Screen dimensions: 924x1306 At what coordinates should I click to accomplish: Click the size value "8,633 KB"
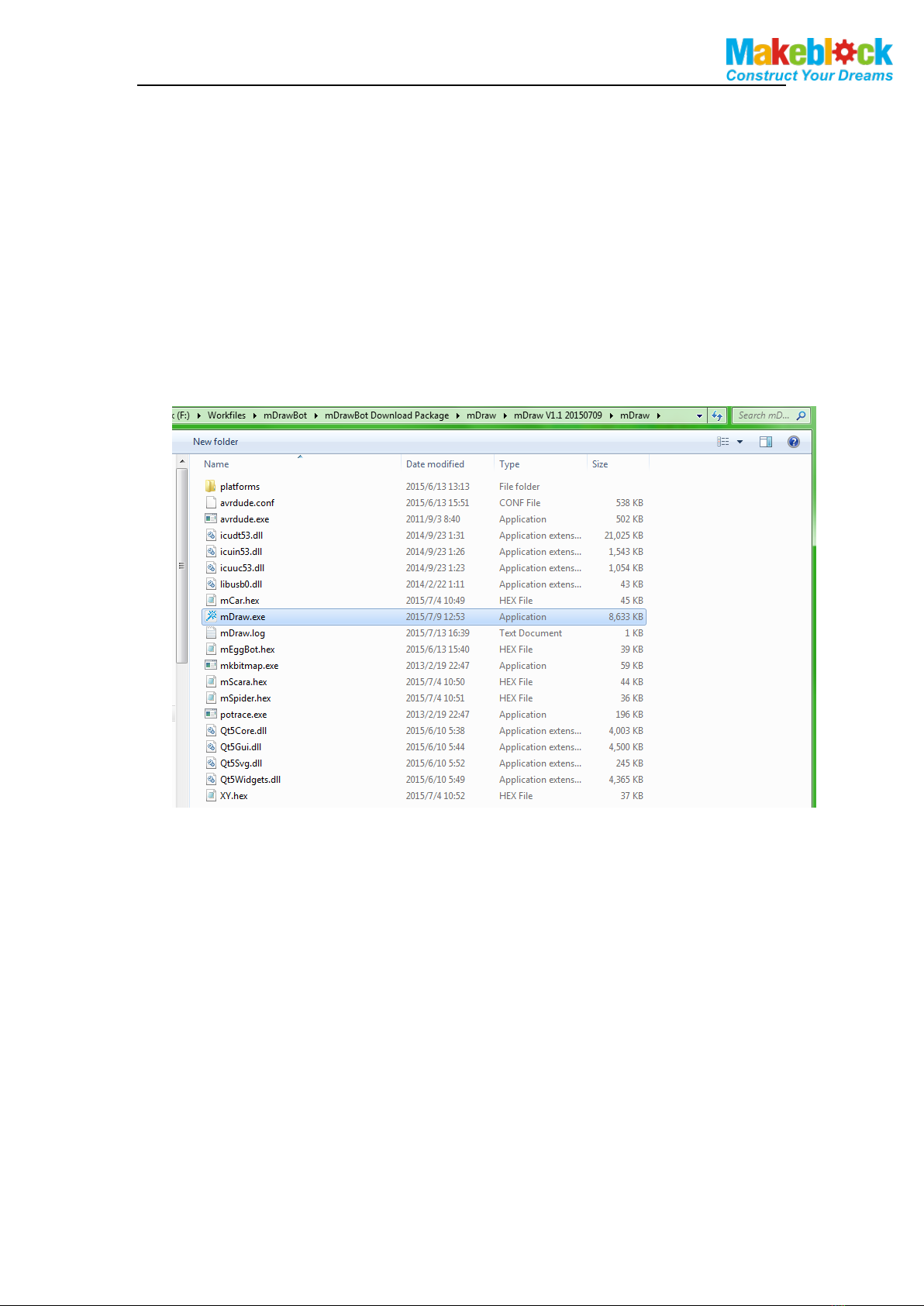(x=626, y=617)
